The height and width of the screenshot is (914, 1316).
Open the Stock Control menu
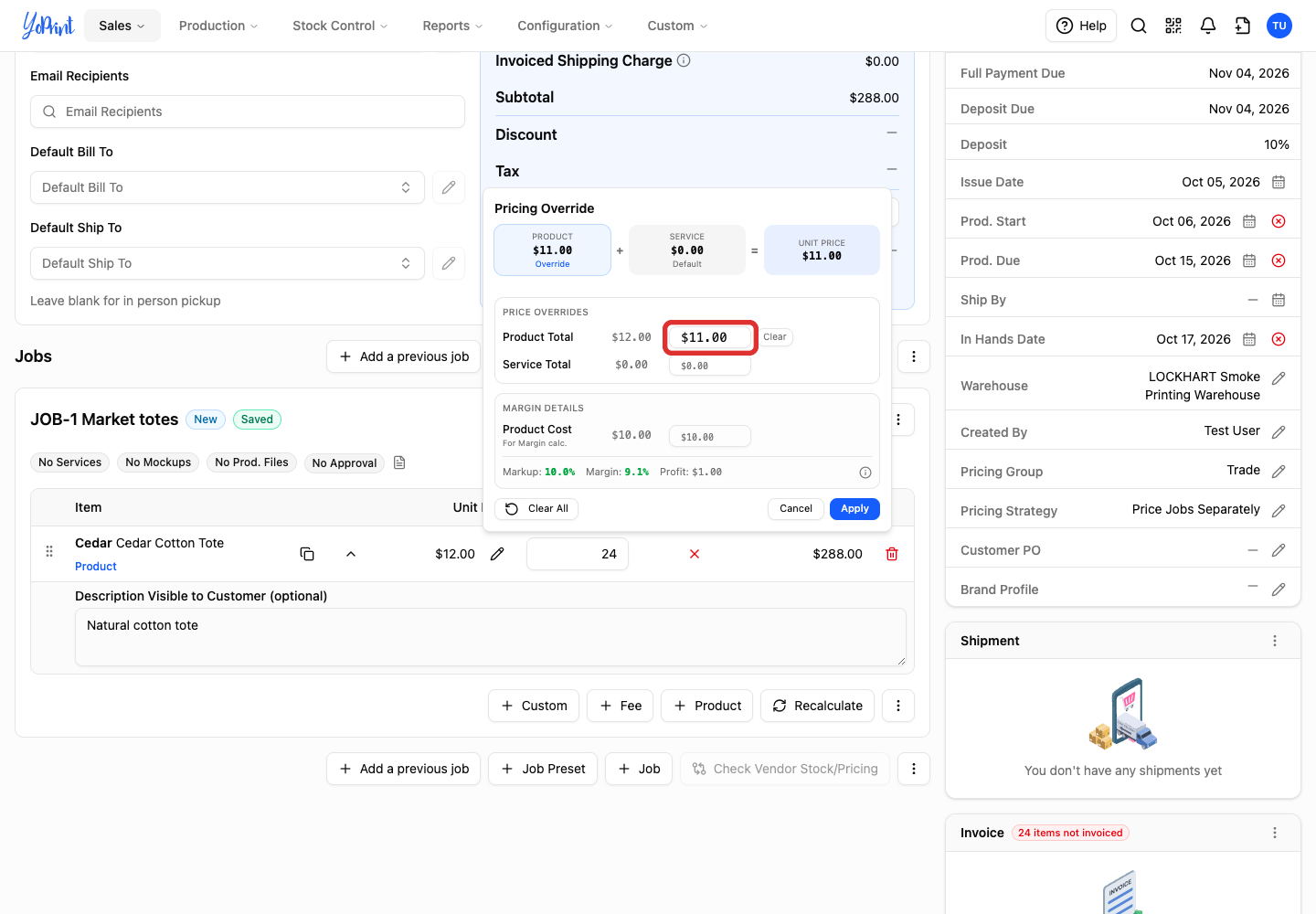[340, 26]
